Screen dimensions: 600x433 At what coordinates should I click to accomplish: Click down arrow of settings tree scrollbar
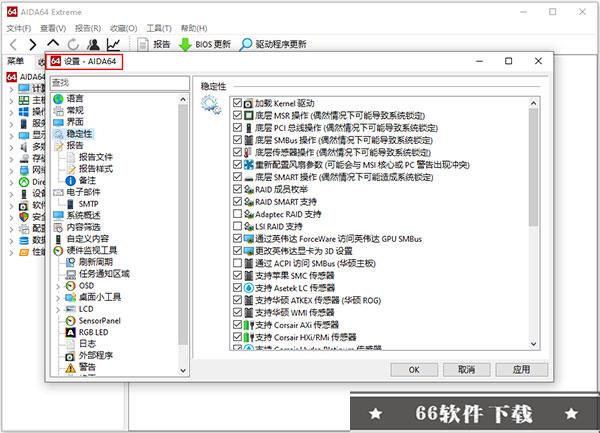(x=183, y=370)
